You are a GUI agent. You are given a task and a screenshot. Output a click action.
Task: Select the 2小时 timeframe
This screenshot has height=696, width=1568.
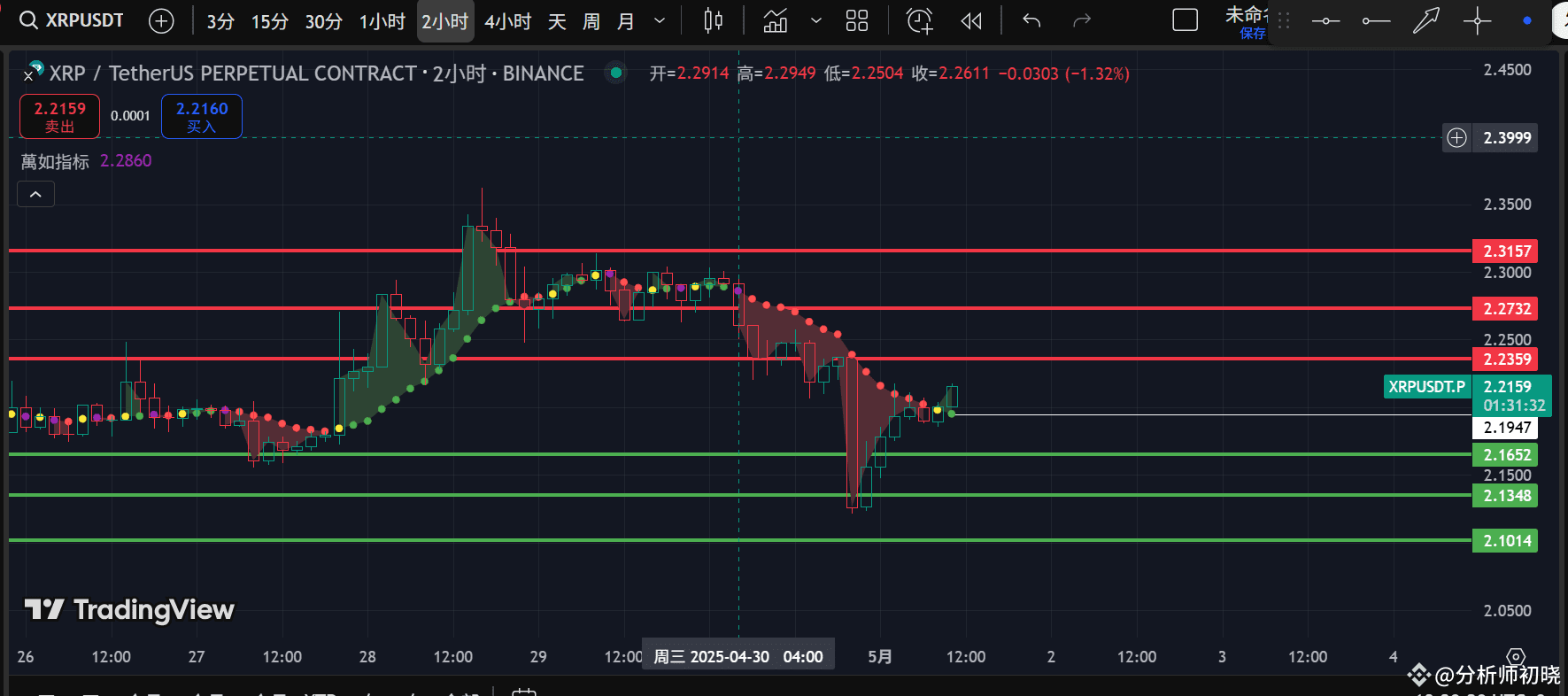pyautogui.click(x=444, y=21)
